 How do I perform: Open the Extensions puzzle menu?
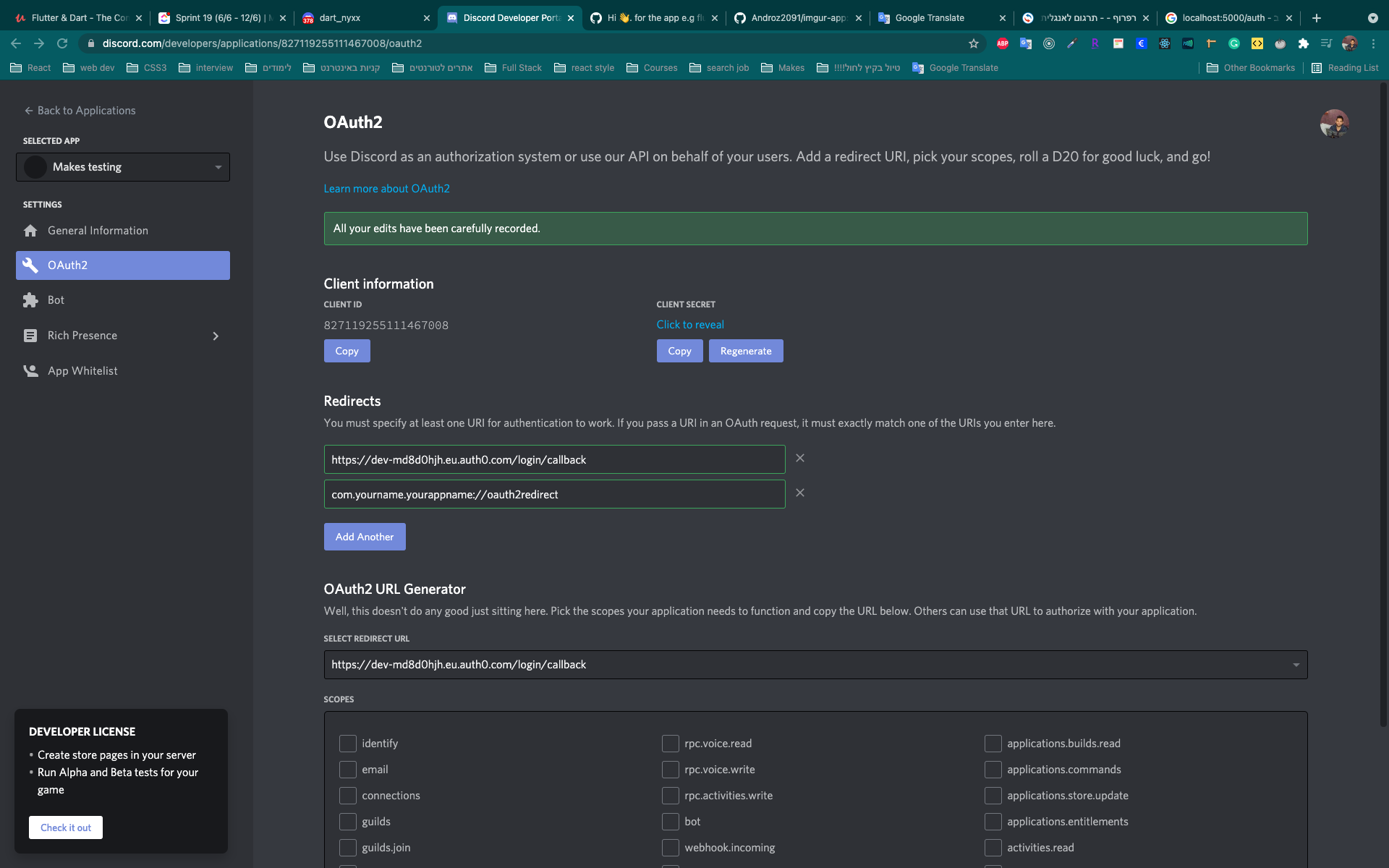pyautogui.click(x=1304, y=43)
